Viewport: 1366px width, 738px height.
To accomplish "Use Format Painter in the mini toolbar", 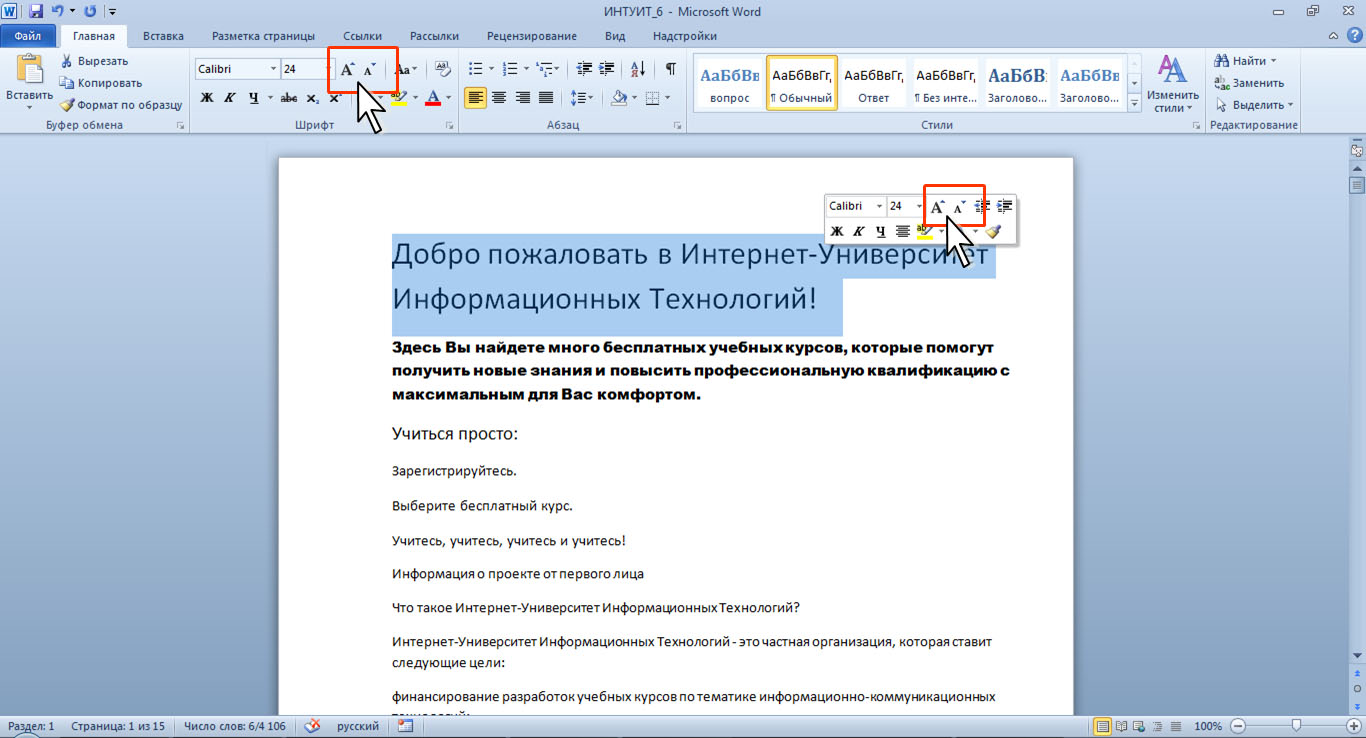I will tap(993, 231).
